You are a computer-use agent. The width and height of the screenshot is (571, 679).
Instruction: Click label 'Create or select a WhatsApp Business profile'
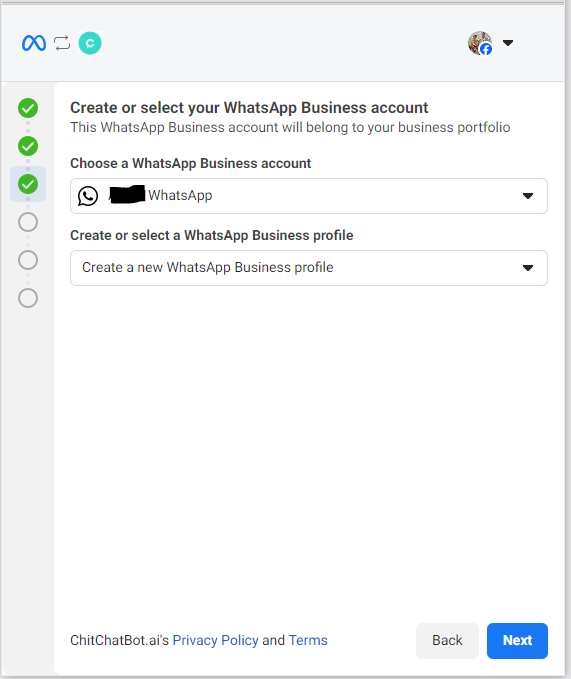[x=212, y=235]
